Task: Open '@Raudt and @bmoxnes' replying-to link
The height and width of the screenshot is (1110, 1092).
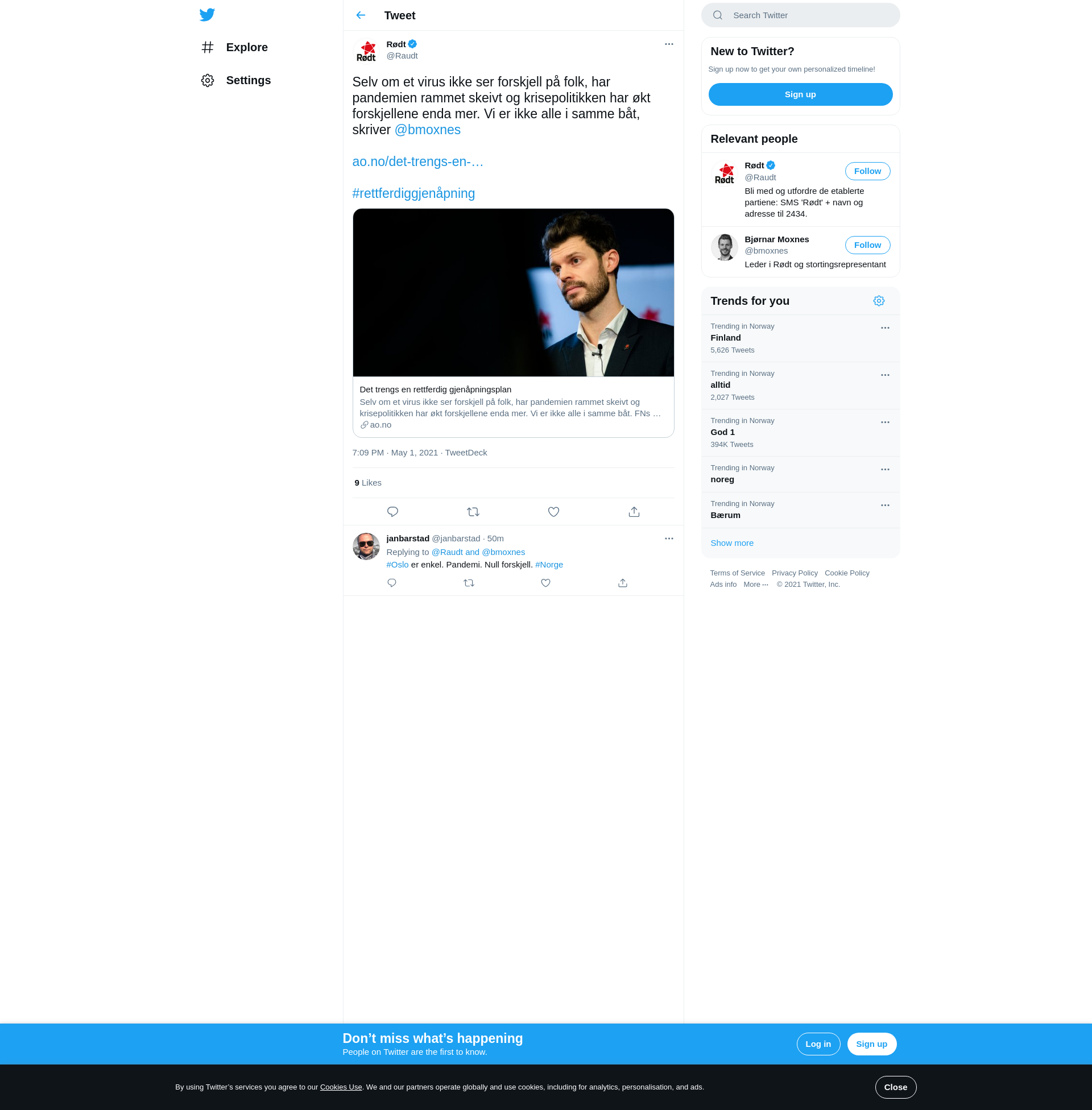Action: pos(478,552)
